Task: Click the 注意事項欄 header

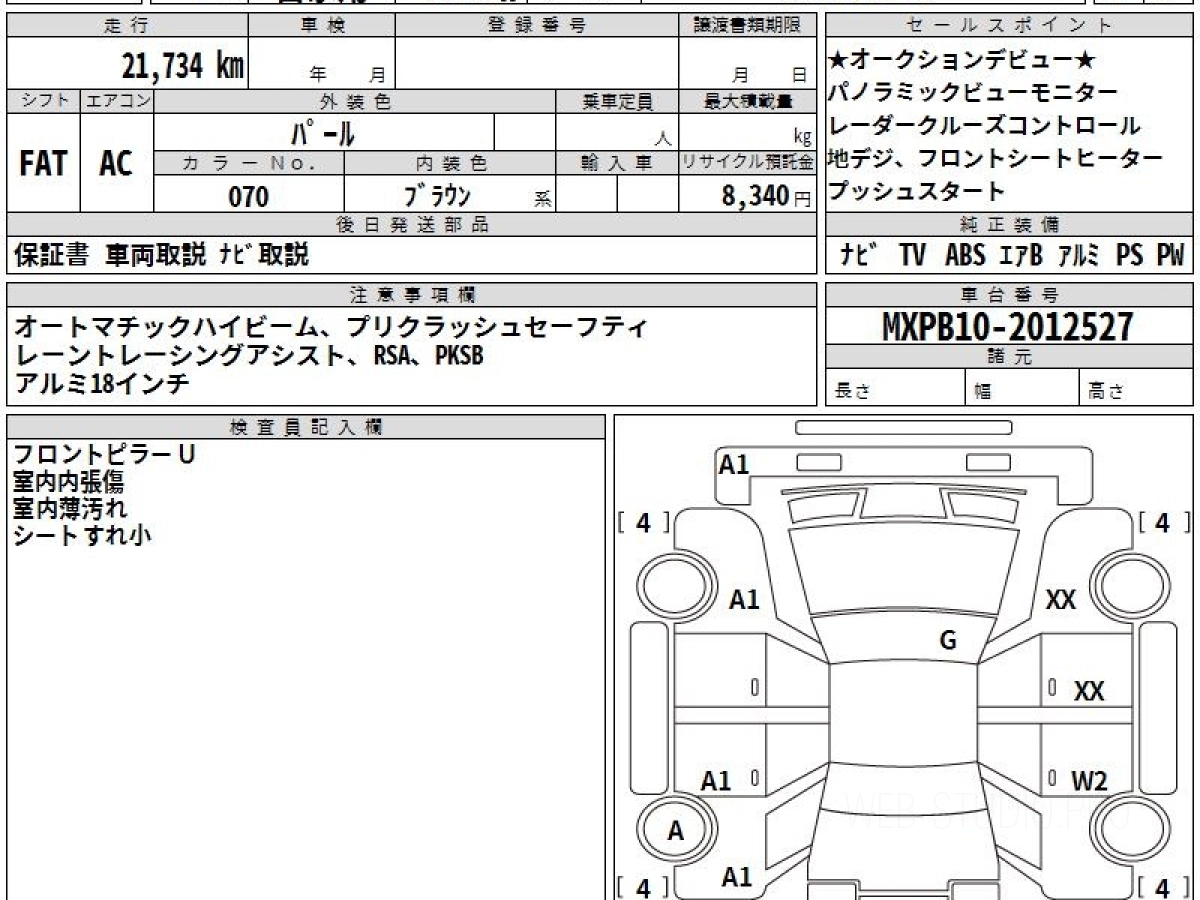Action: (x=411, y=295)
